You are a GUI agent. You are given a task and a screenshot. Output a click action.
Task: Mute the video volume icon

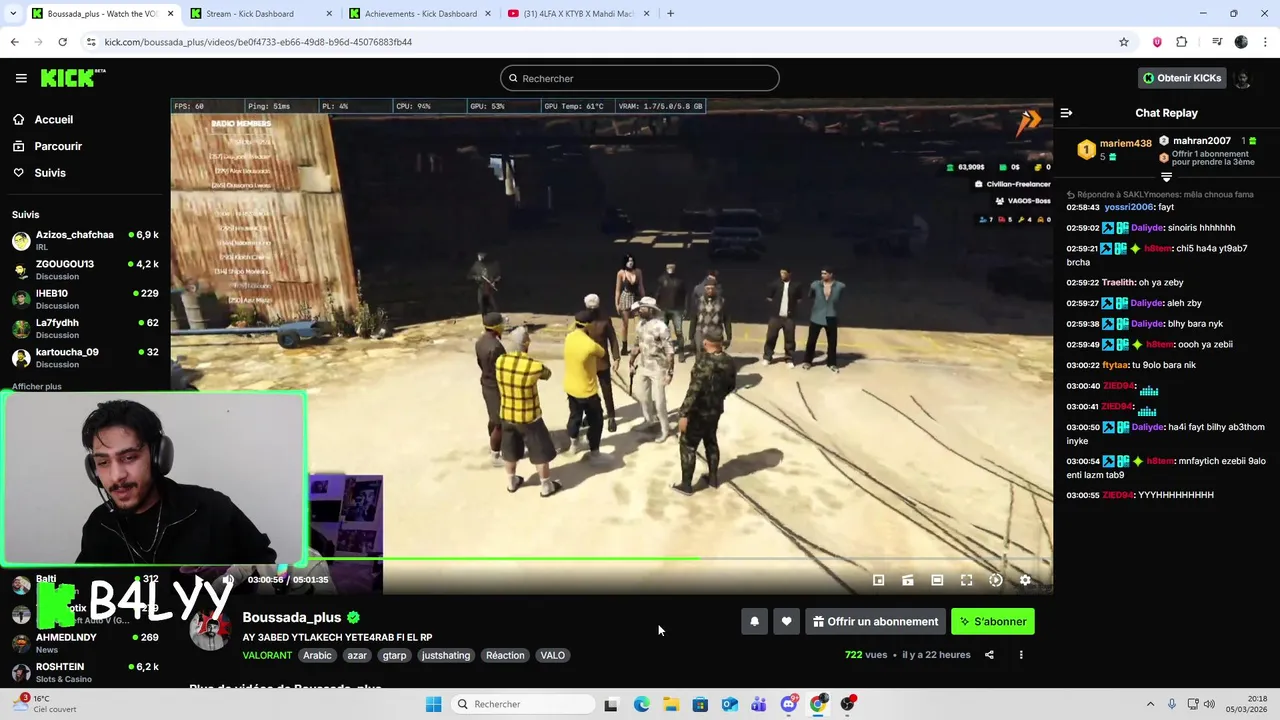click(228, 580)
